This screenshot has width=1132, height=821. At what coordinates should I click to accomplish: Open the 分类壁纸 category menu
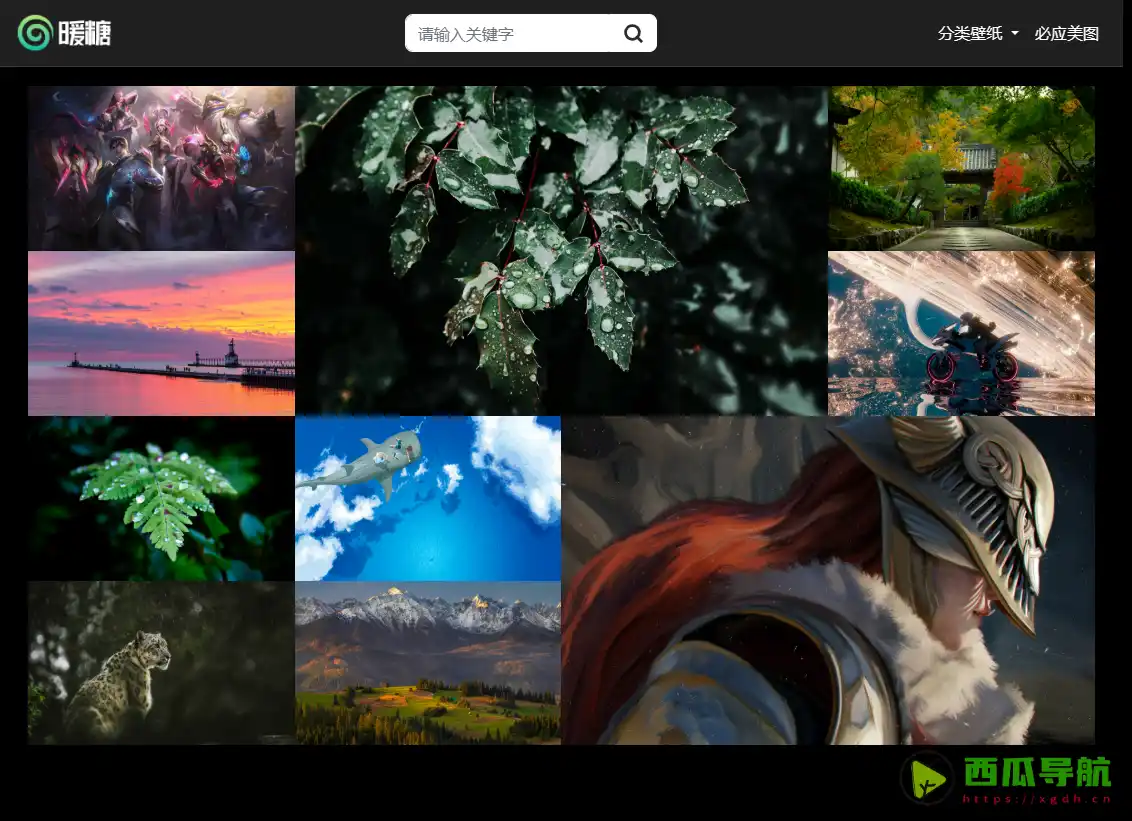point(969,33)
